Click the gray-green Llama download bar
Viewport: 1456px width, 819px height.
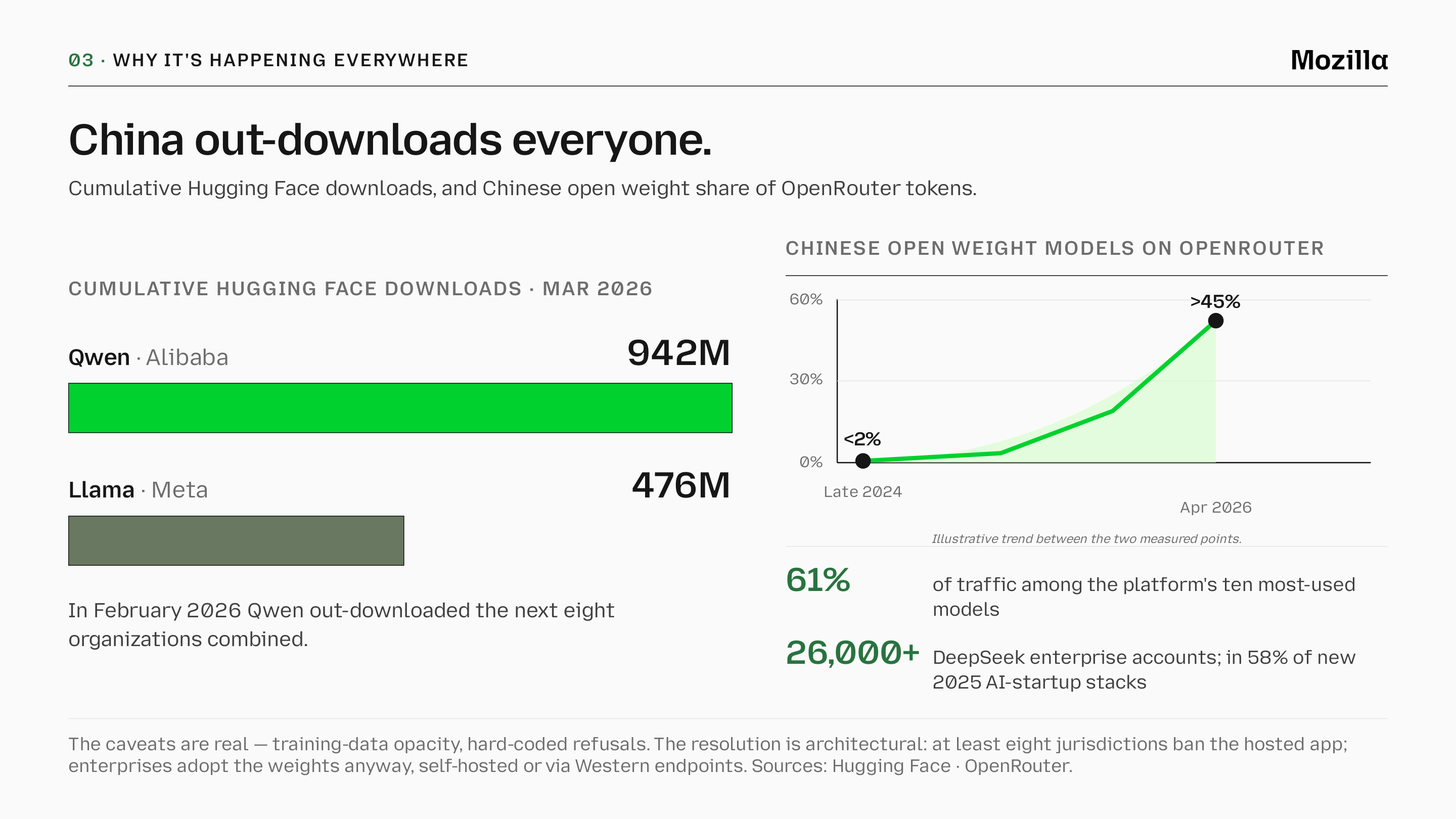tap(236, 540)
